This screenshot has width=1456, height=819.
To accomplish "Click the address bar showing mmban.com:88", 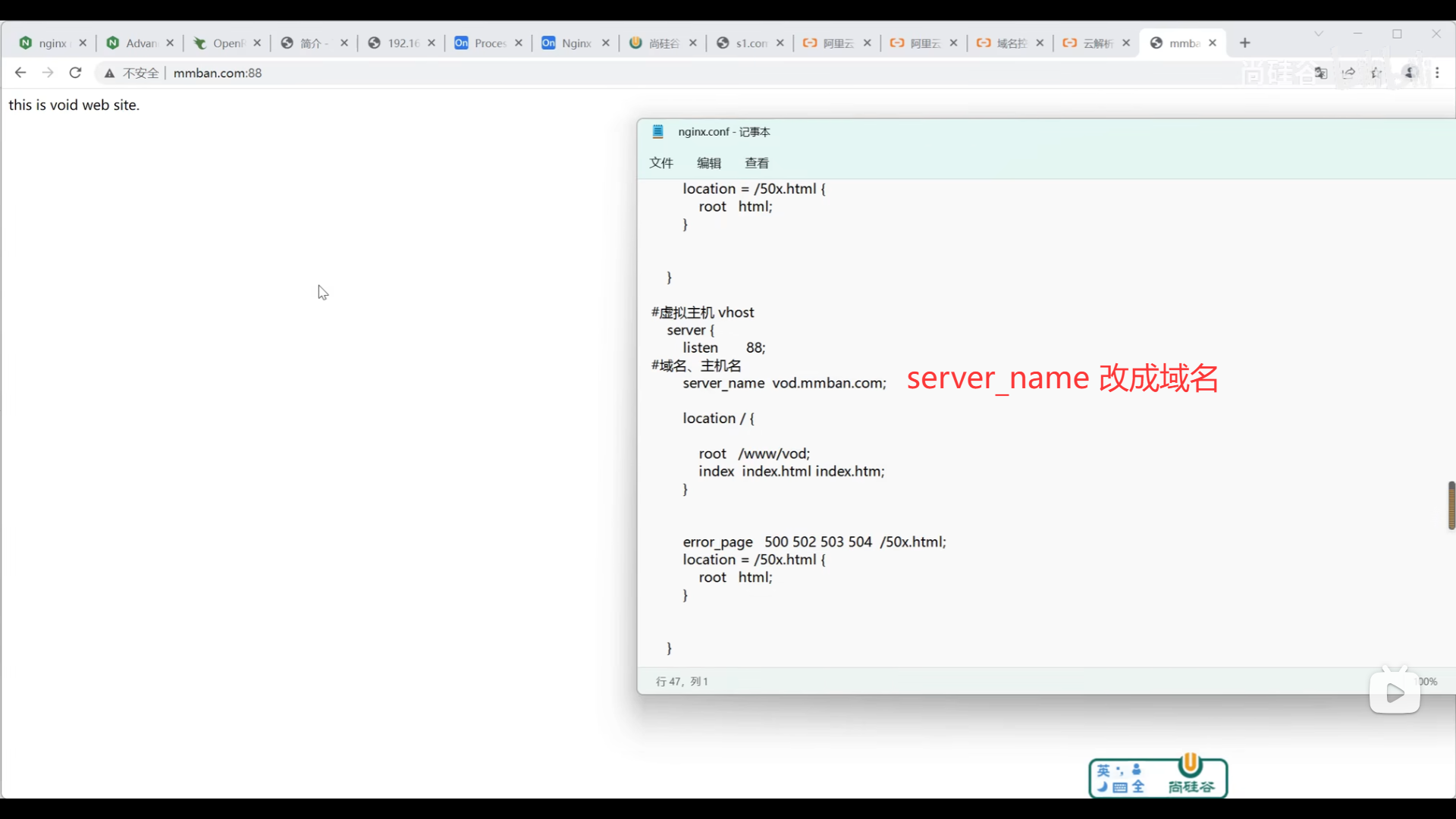I will 218,73.
